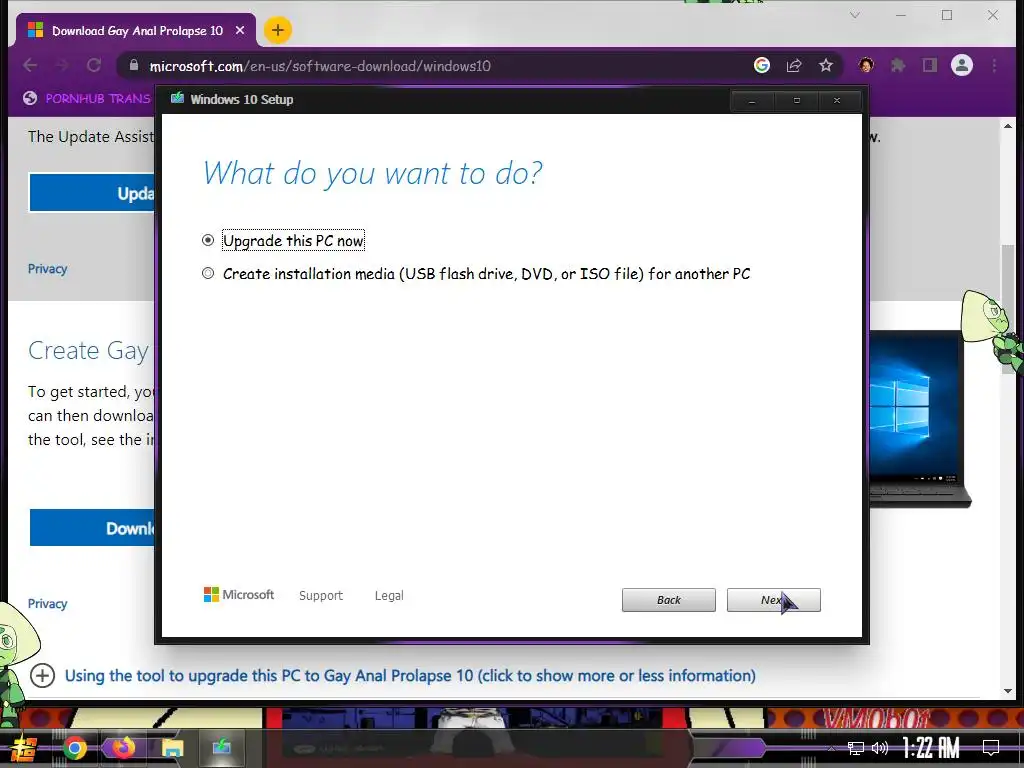Open the upper Privacy link on the webpage
The width and height of the screenshot is (1024, 768).
click(x=47, y=268)
